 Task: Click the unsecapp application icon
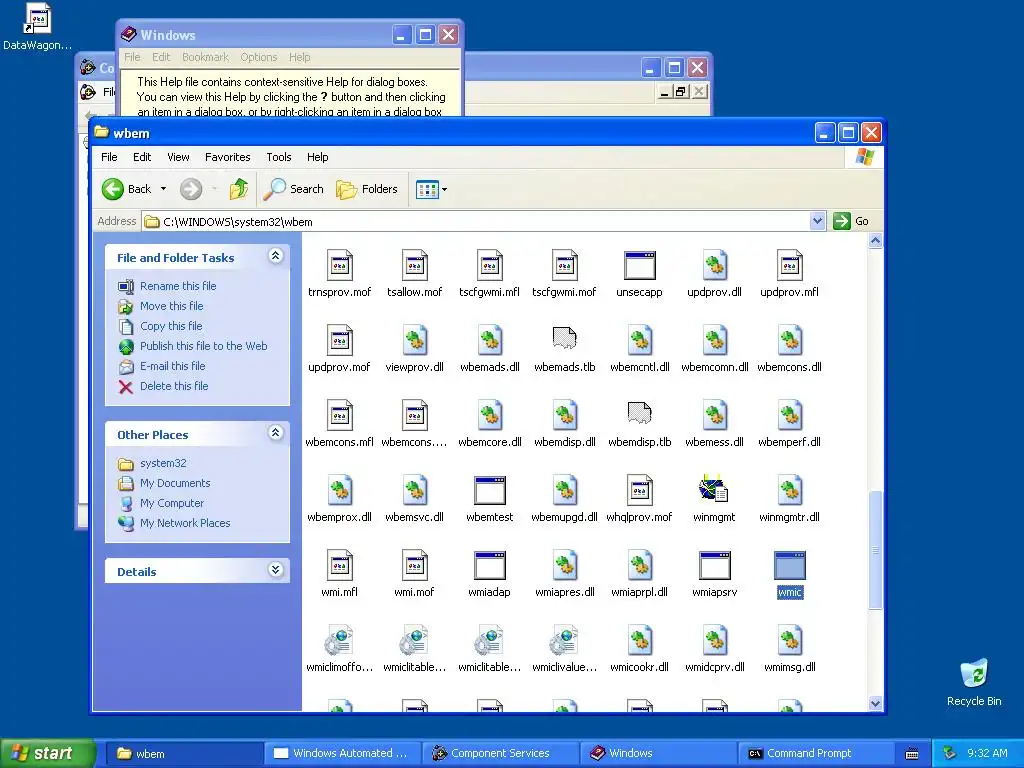(x=639, y=265)
